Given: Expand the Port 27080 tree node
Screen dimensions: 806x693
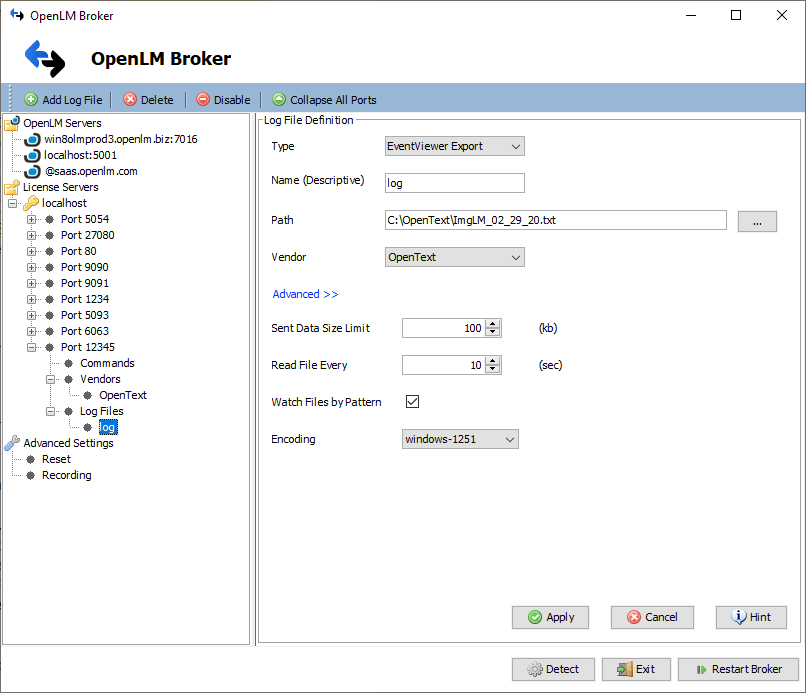Looking at the screenshot, I should click(32, 235).
